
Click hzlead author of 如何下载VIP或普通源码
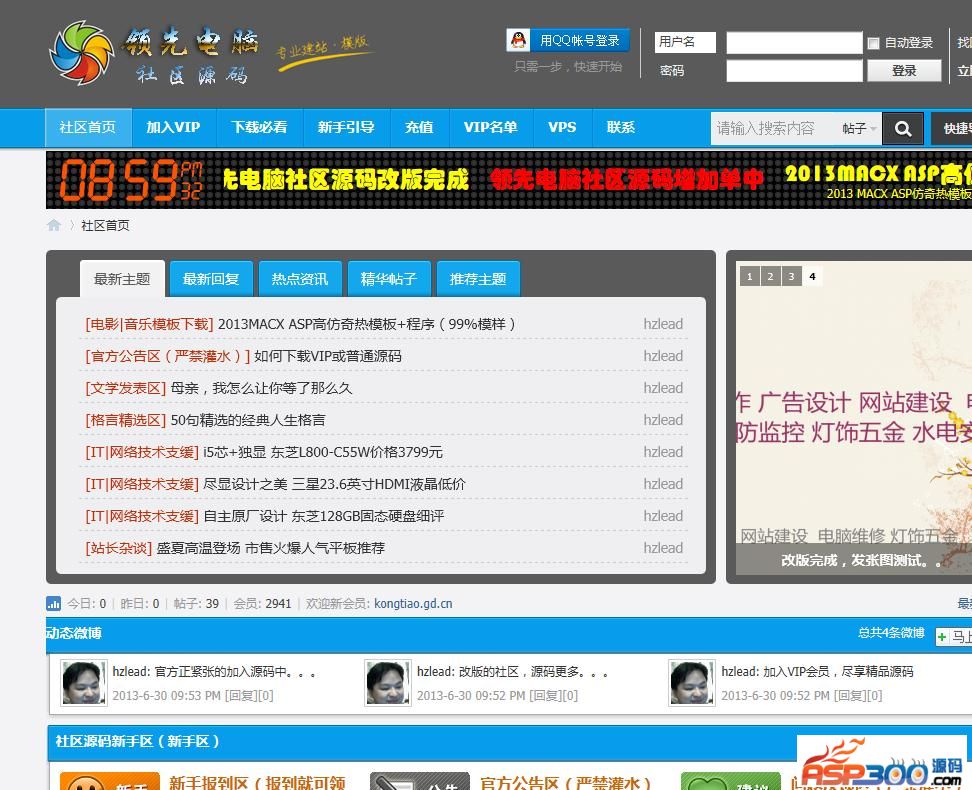663,357
